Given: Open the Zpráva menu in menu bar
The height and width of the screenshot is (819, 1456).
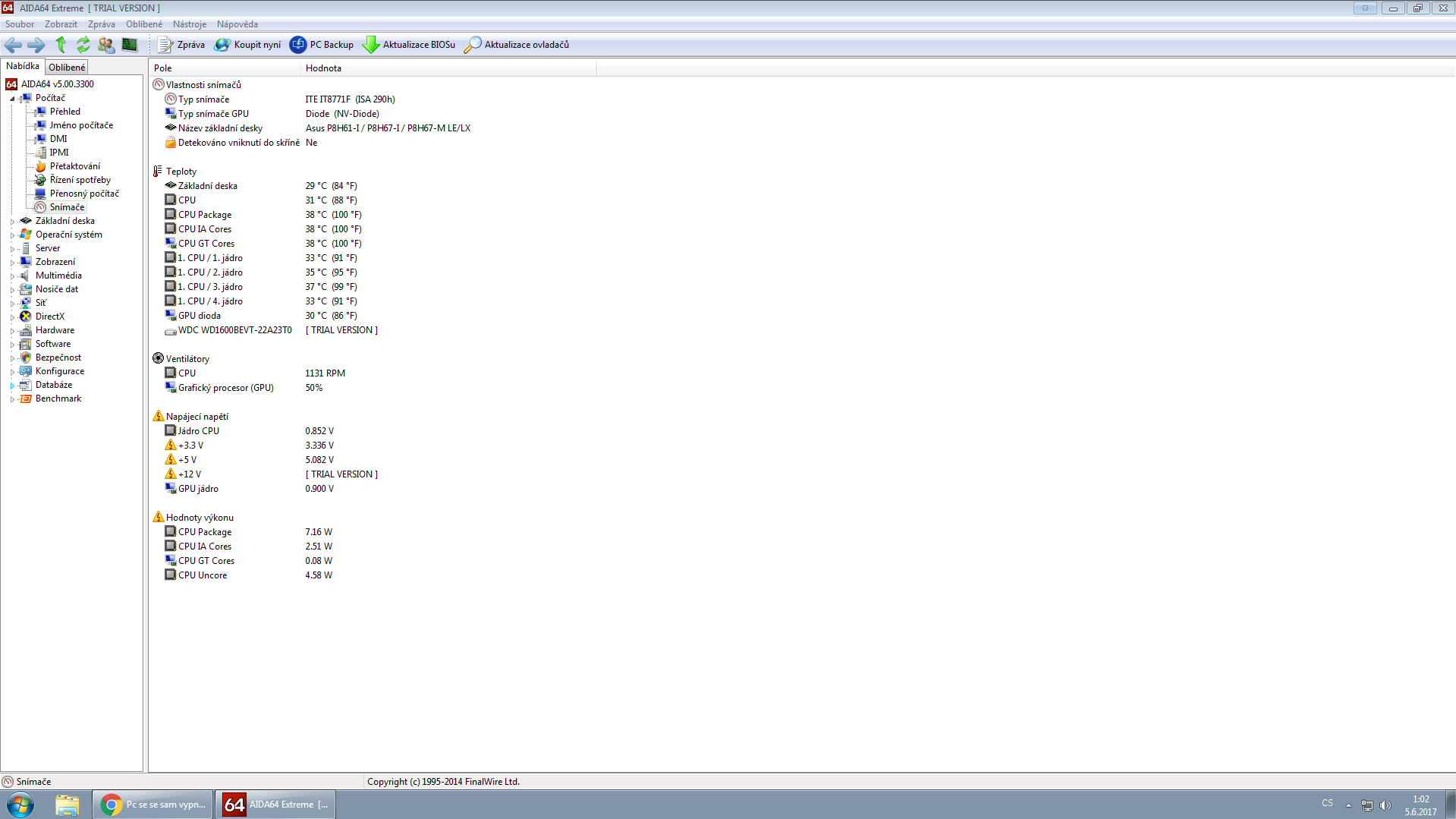Looking at the screenshot, I should coord(102,24).
